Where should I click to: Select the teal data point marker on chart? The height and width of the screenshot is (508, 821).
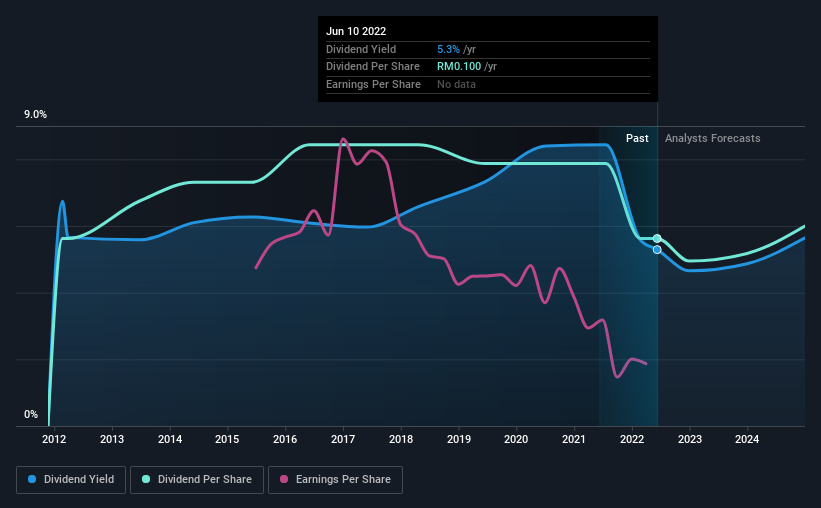pyautogui.click(x=657, y=239)
